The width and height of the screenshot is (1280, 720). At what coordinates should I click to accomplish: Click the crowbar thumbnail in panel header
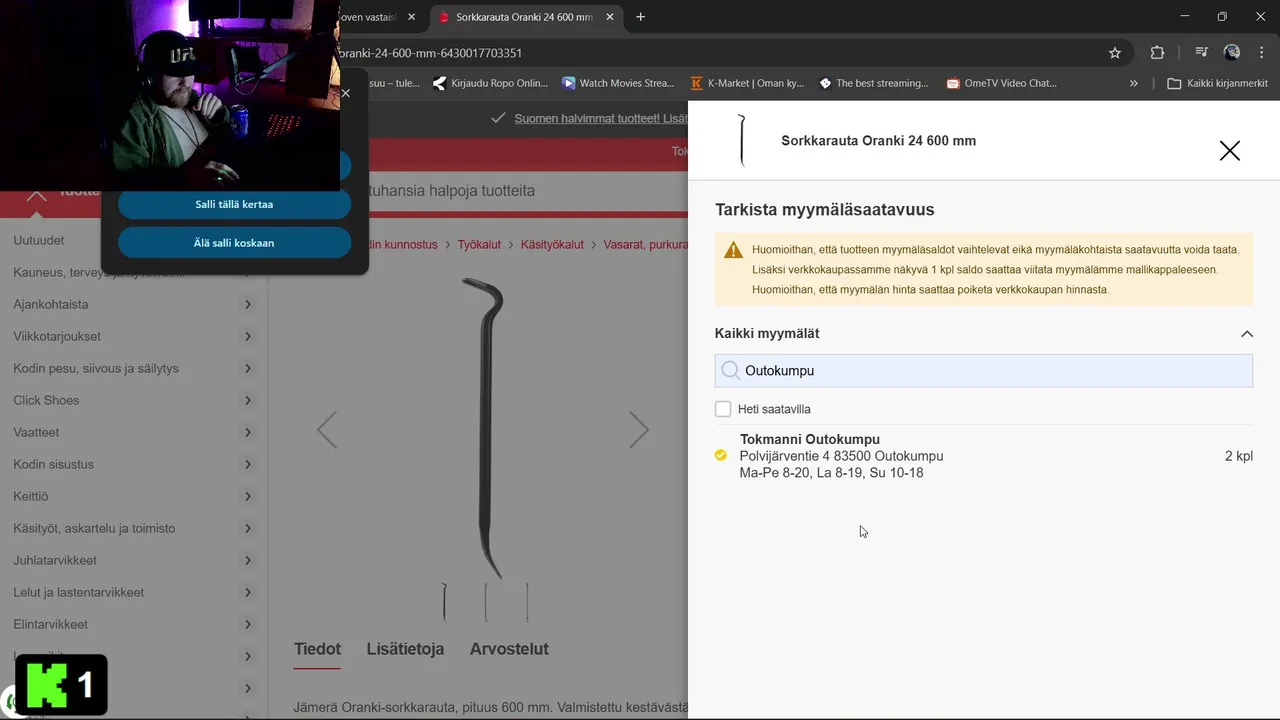point(741,141)
